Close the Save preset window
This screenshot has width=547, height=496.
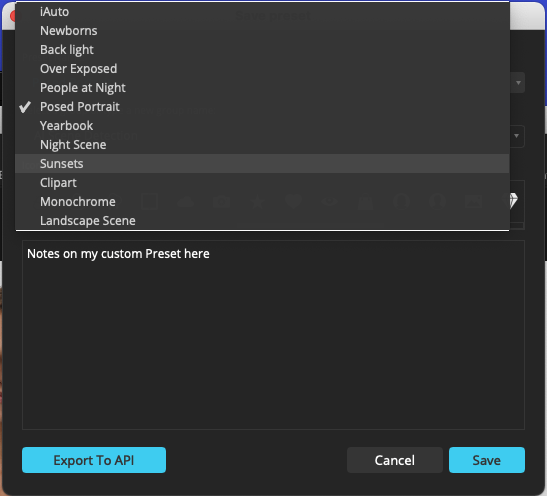13,16
